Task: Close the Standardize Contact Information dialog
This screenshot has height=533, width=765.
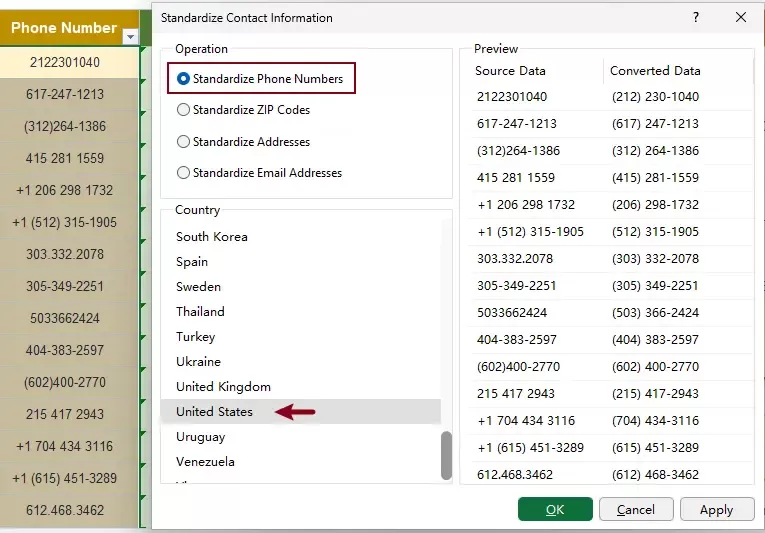Action: point(741,17)
